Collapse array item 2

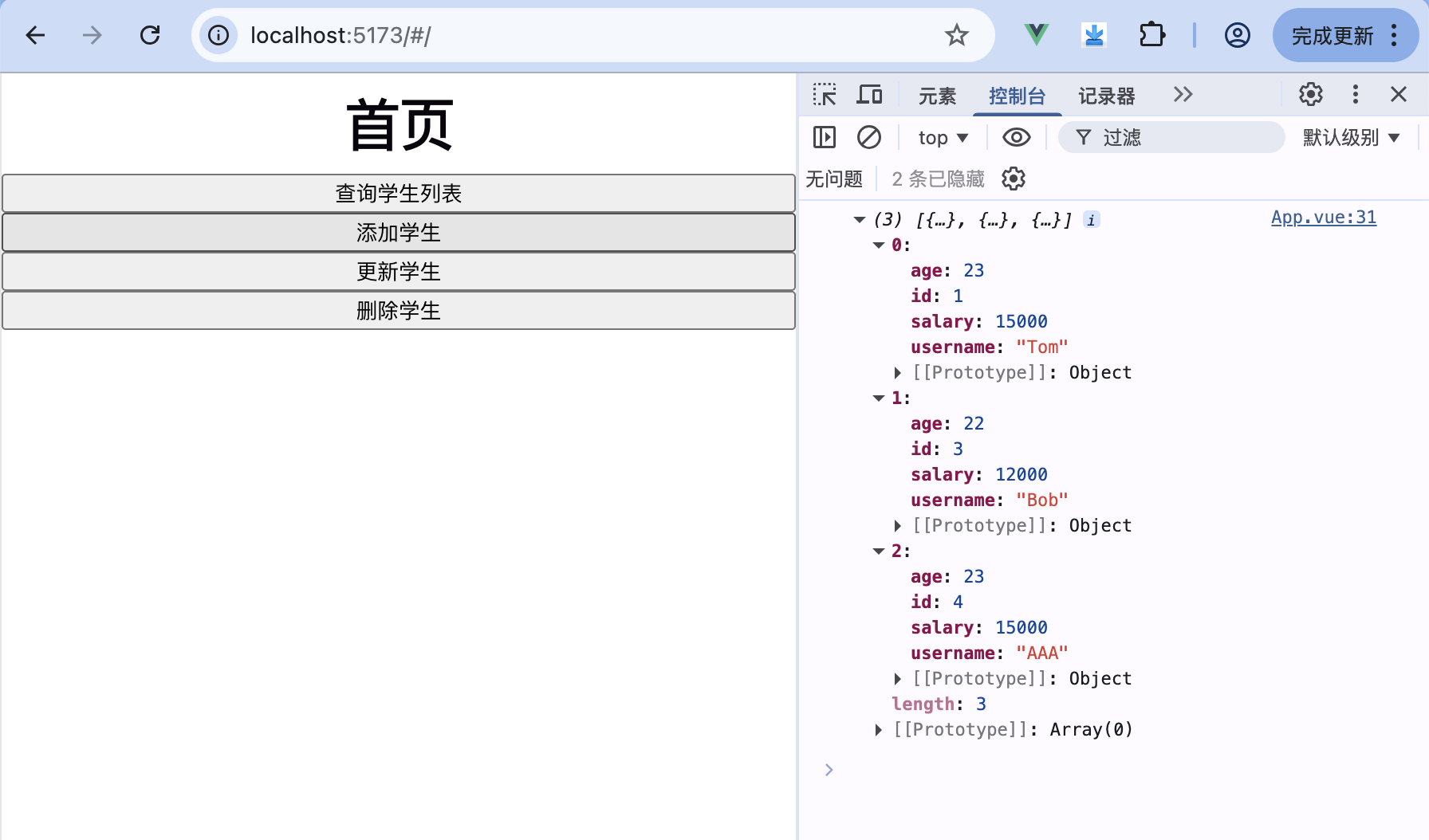pyautogui.click(x=879, y=551)
